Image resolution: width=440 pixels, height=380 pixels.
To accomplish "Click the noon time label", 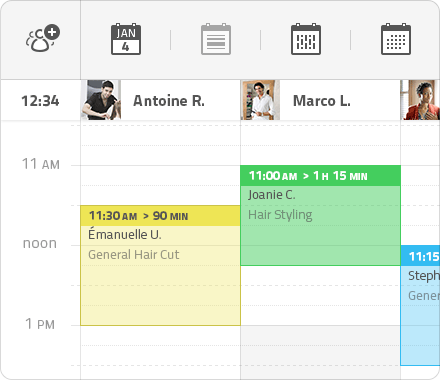I will coord(40,244).
